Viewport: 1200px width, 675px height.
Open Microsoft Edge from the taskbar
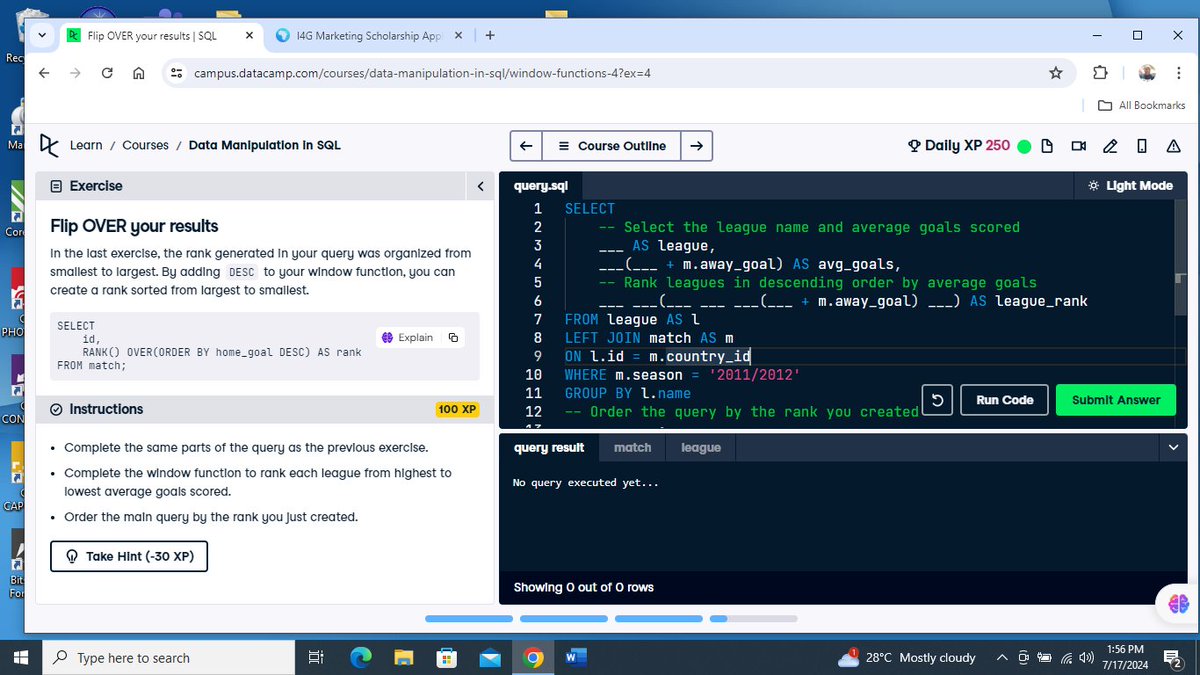[x=360, y=657]
